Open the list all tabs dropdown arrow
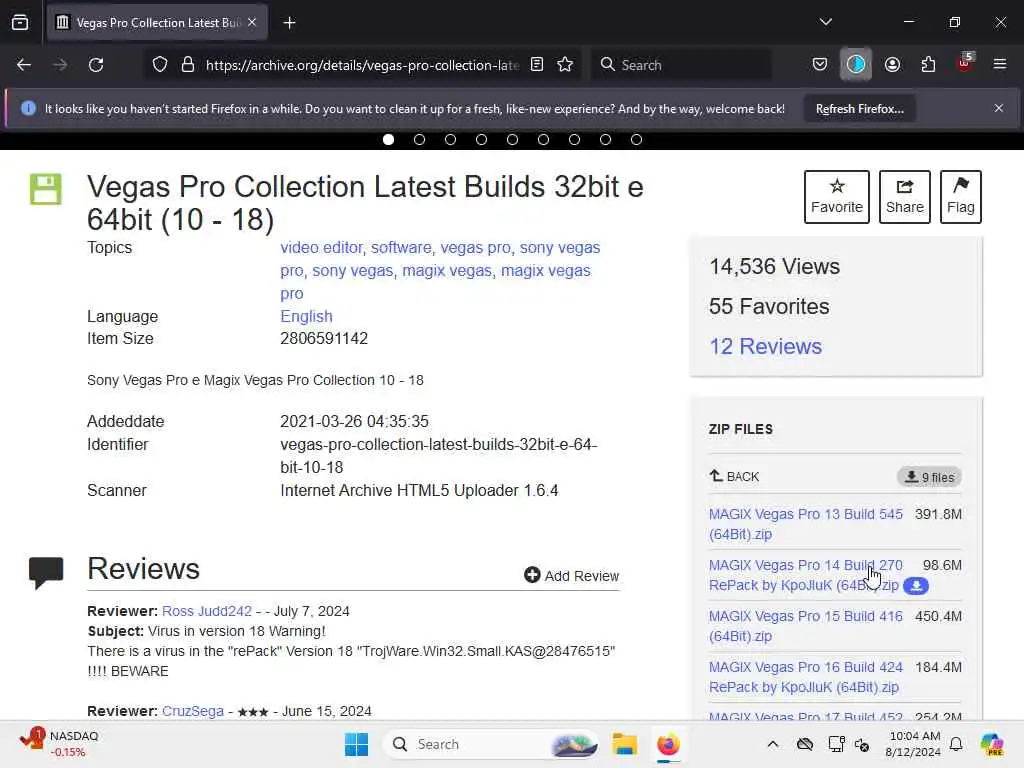1024x768 pixels. coord(825,22)
